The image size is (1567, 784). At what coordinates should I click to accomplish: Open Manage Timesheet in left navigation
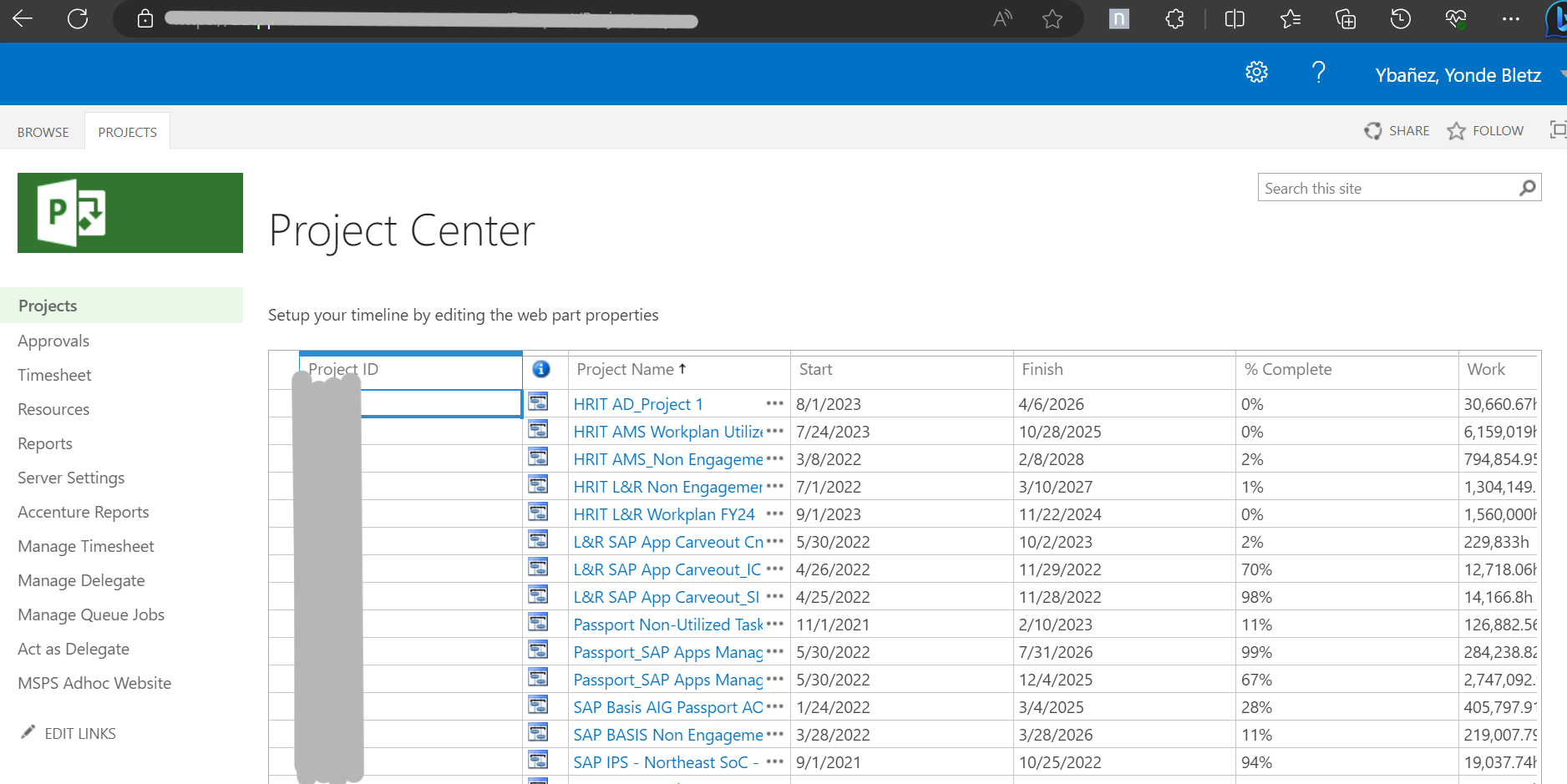pyautogui.click(x=86, y=546)
